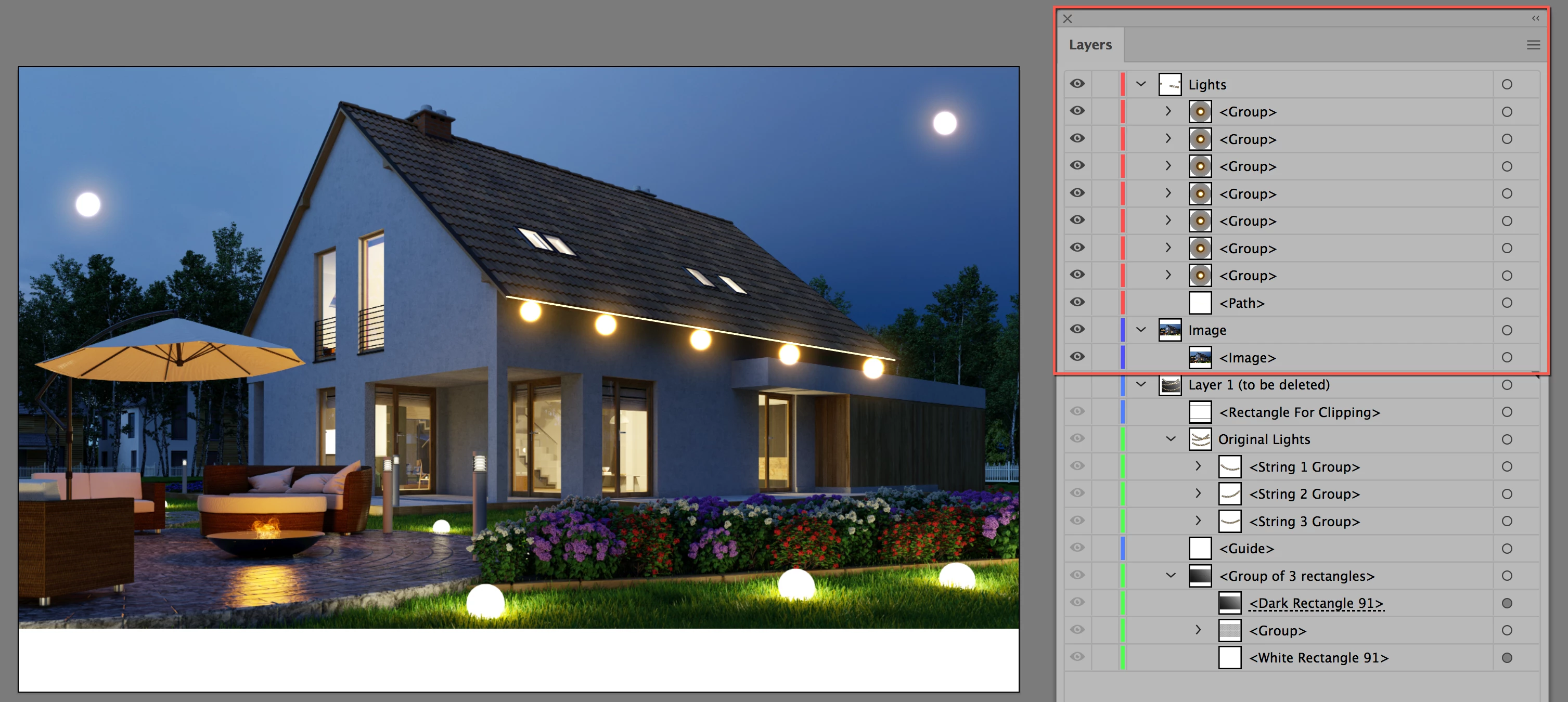The width and height of the screenshot is (1568, 702).
Task: Hide the Lights layer with eye icon
Action: [x=1077, y=84]
